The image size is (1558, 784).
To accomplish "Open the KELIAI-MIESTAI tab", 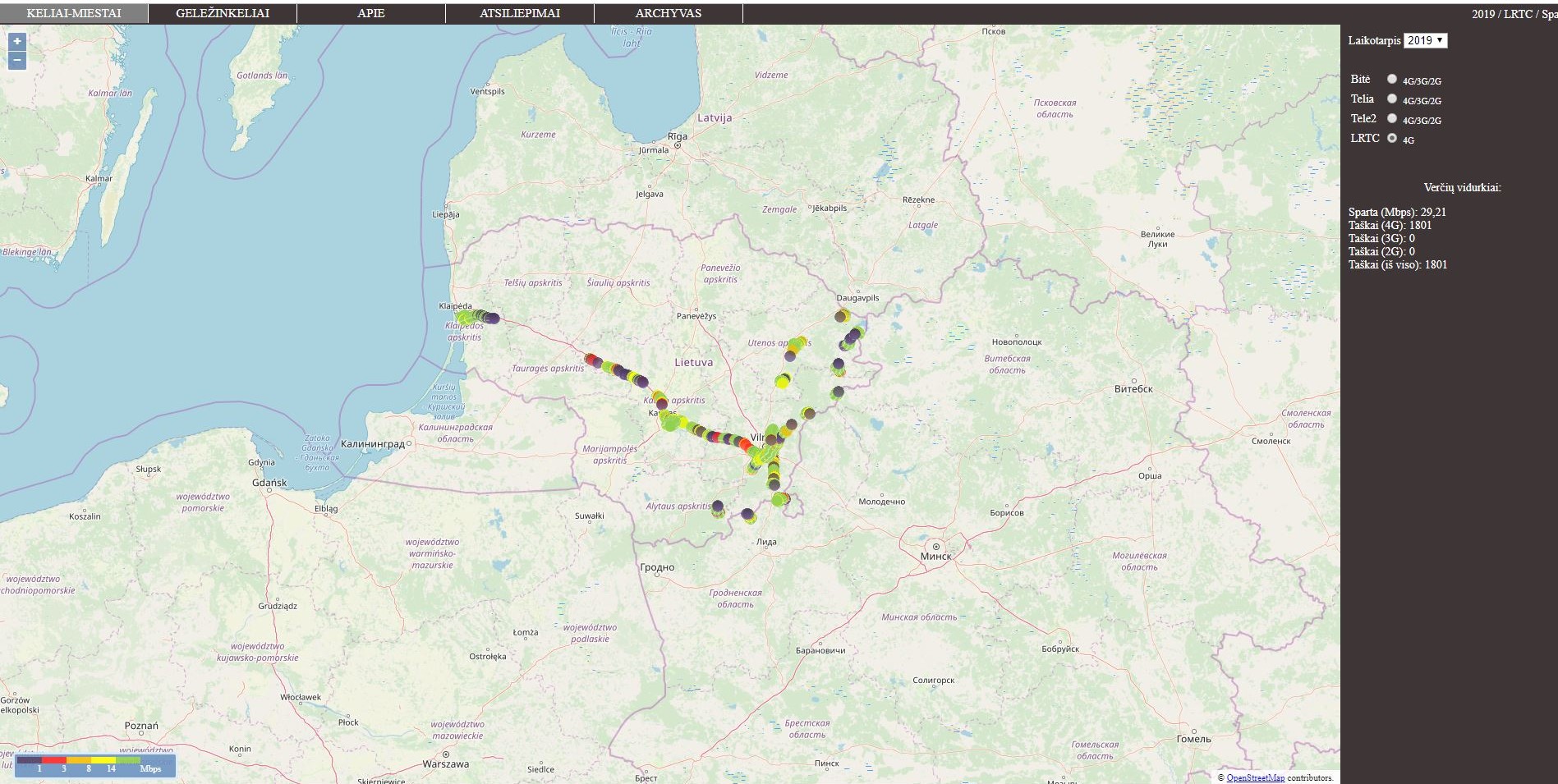I will click(x=74, y=13).
